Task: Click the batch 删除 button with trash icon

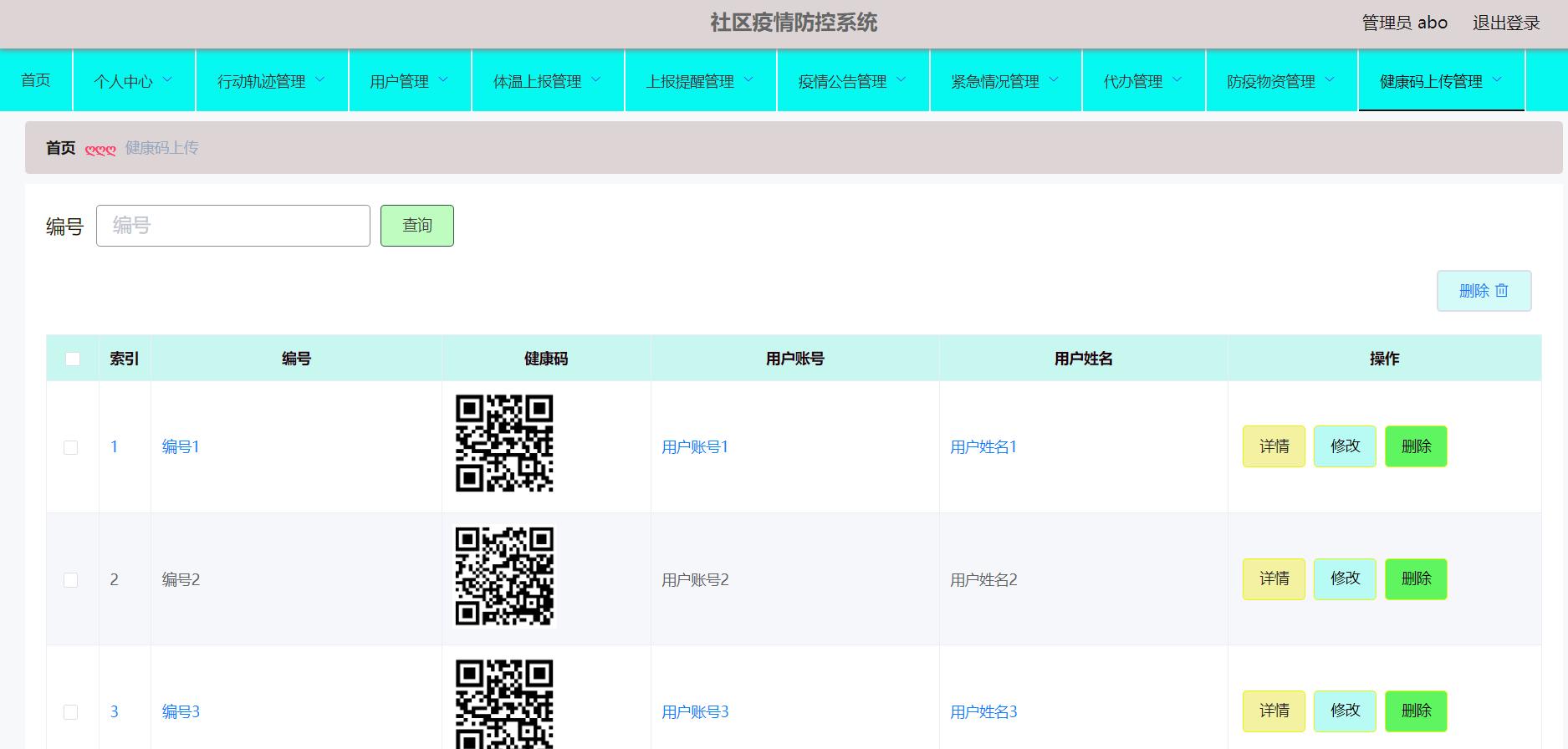Action: [x=1484, y=291]
